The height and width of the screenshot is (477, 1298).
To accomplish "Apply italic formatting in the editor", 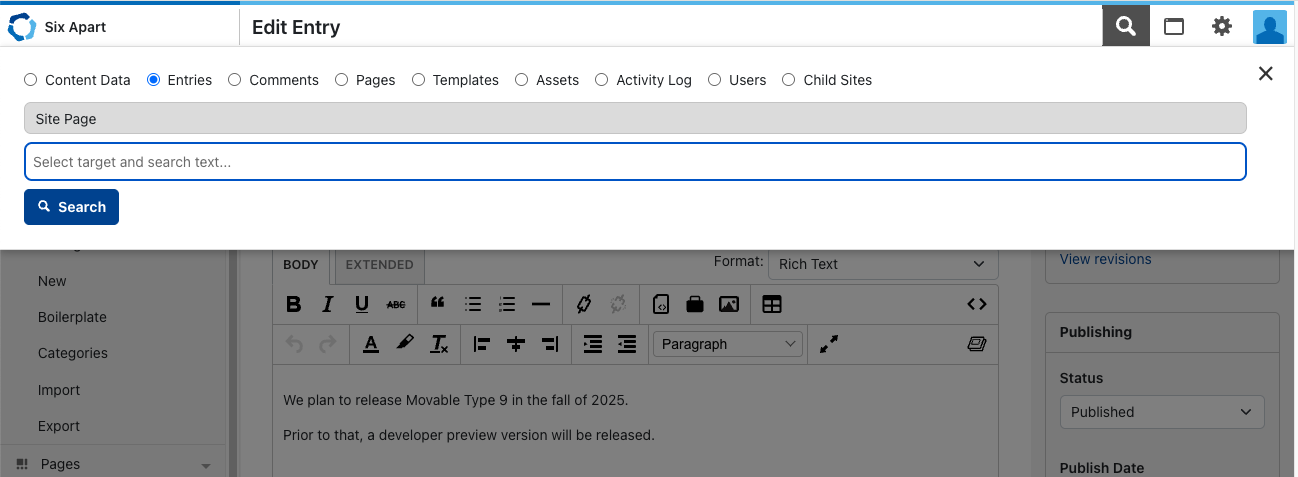I will coord(327,304).
